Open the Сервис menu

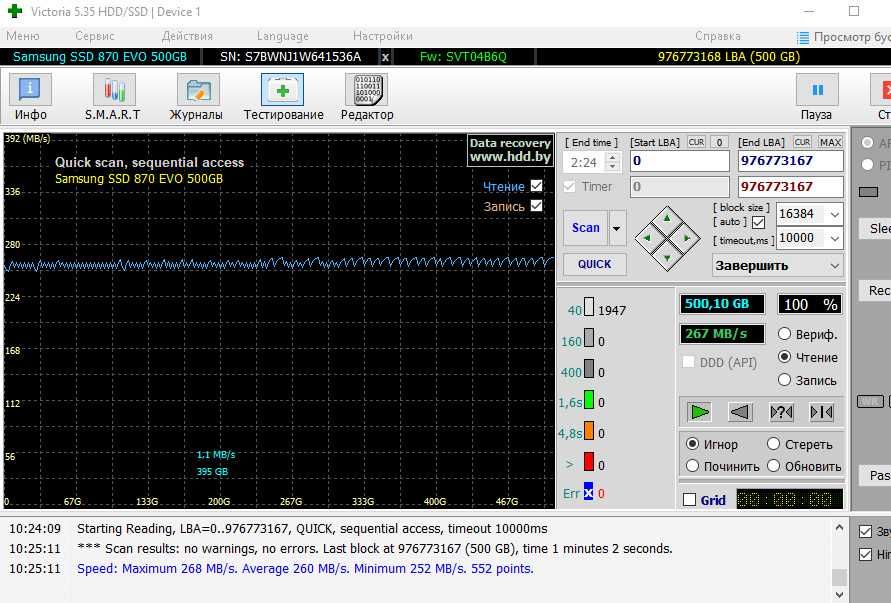click(x=94, y=36)
